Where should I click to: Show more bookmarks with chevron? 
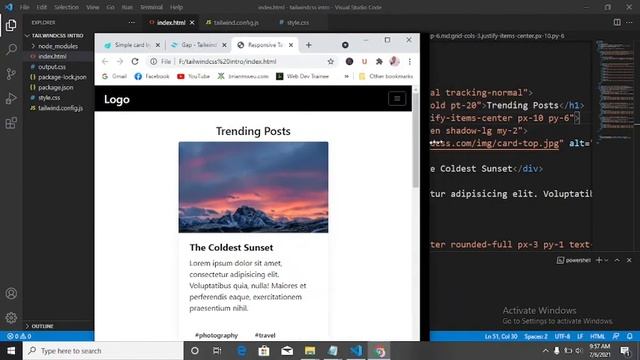click(347, 76)
